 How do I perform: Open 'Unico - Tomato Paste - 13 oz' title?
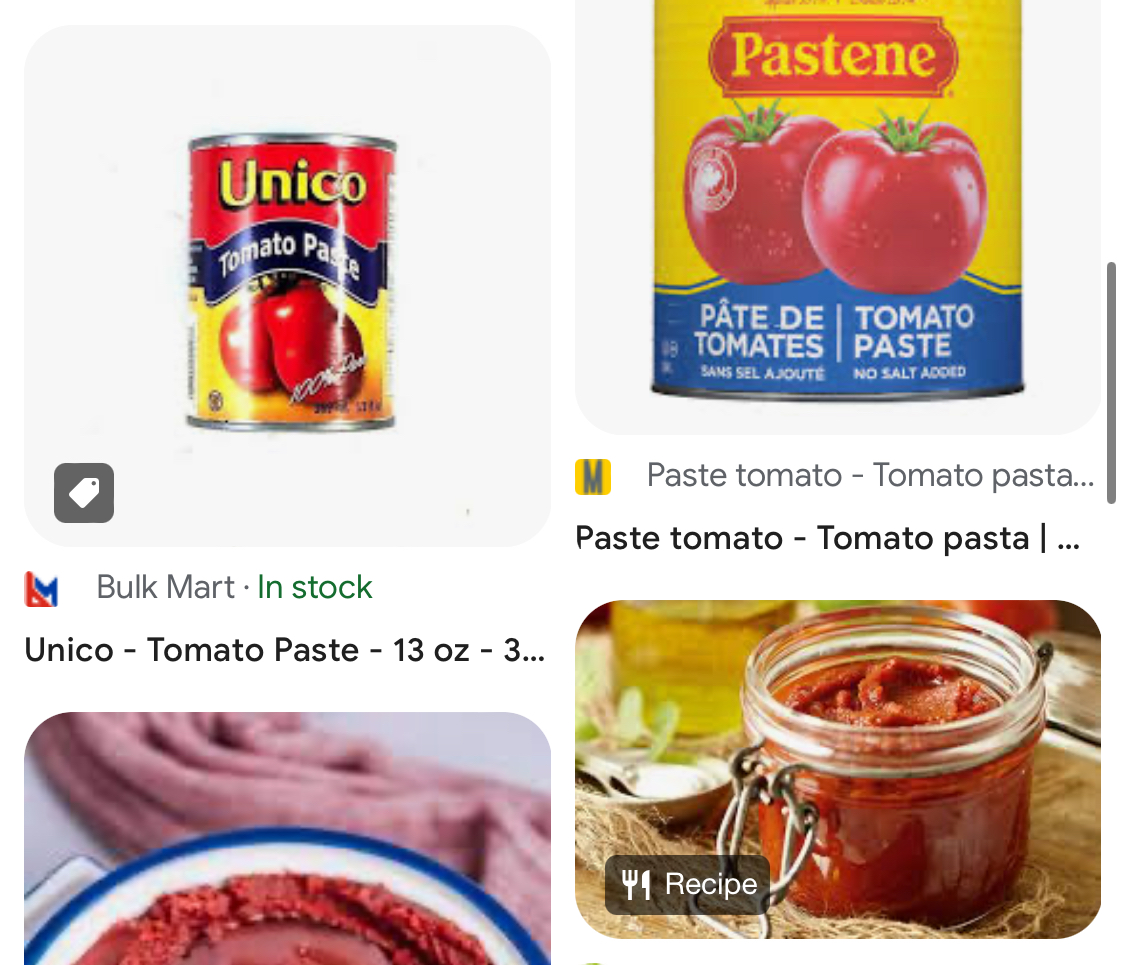tap(285, 650)
